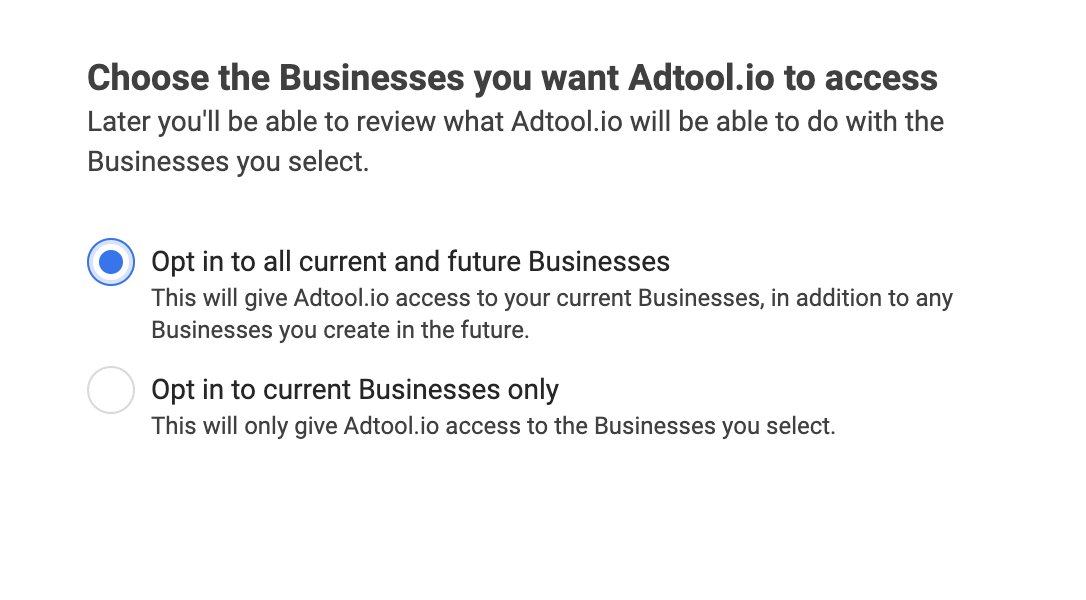Click the subtitle about reviewing Adtool.io permissions
Screen dimensions: 1086x600
coord(515,140)
